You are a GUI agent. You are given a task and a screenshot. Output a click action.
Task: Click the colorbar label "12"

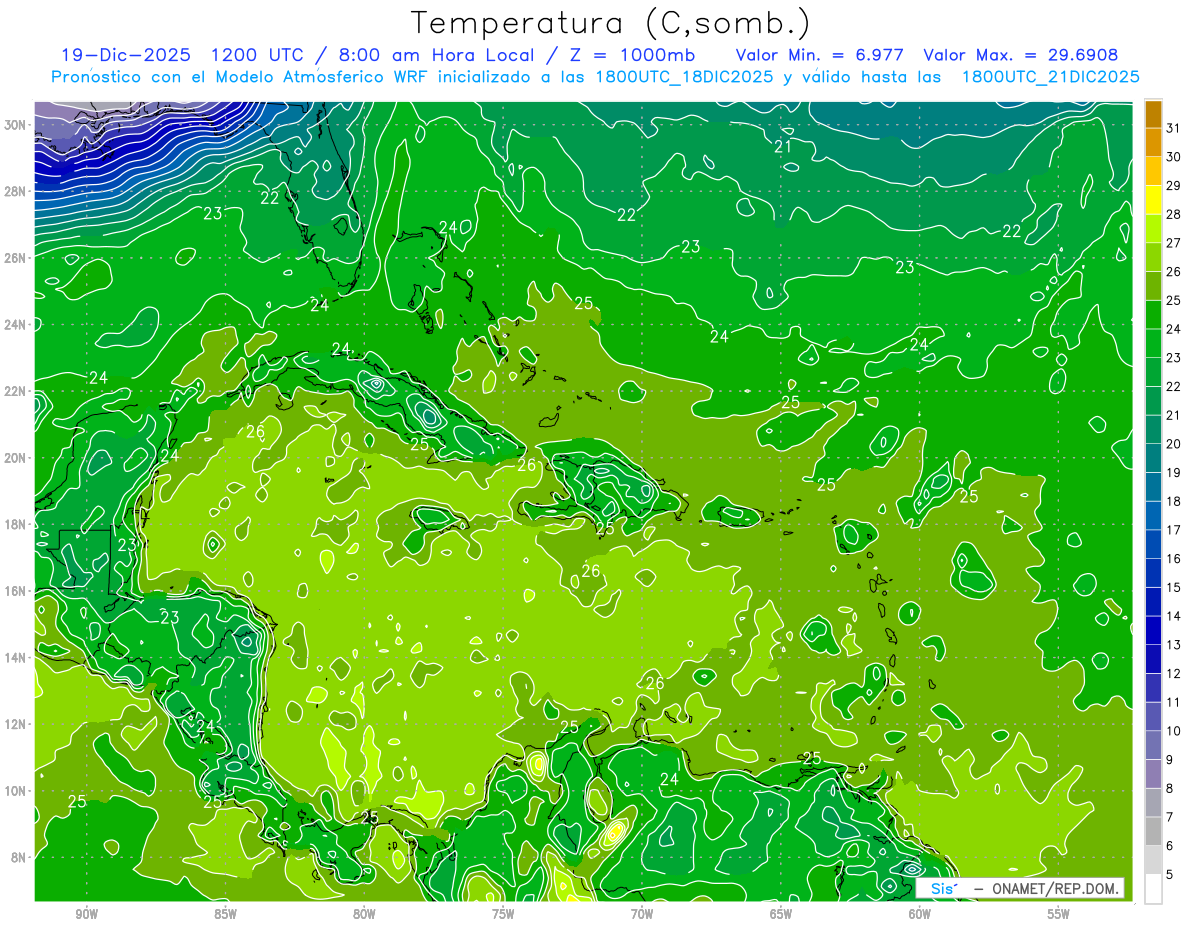(x=1173, y=673)
